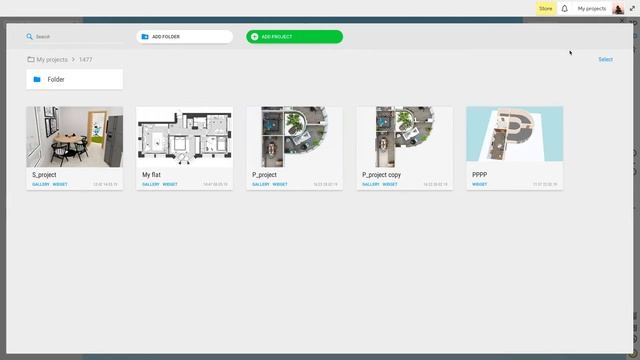Click Widget link under My flat
Viewport: 640px width, 360px height.
(x=170, y=184)
